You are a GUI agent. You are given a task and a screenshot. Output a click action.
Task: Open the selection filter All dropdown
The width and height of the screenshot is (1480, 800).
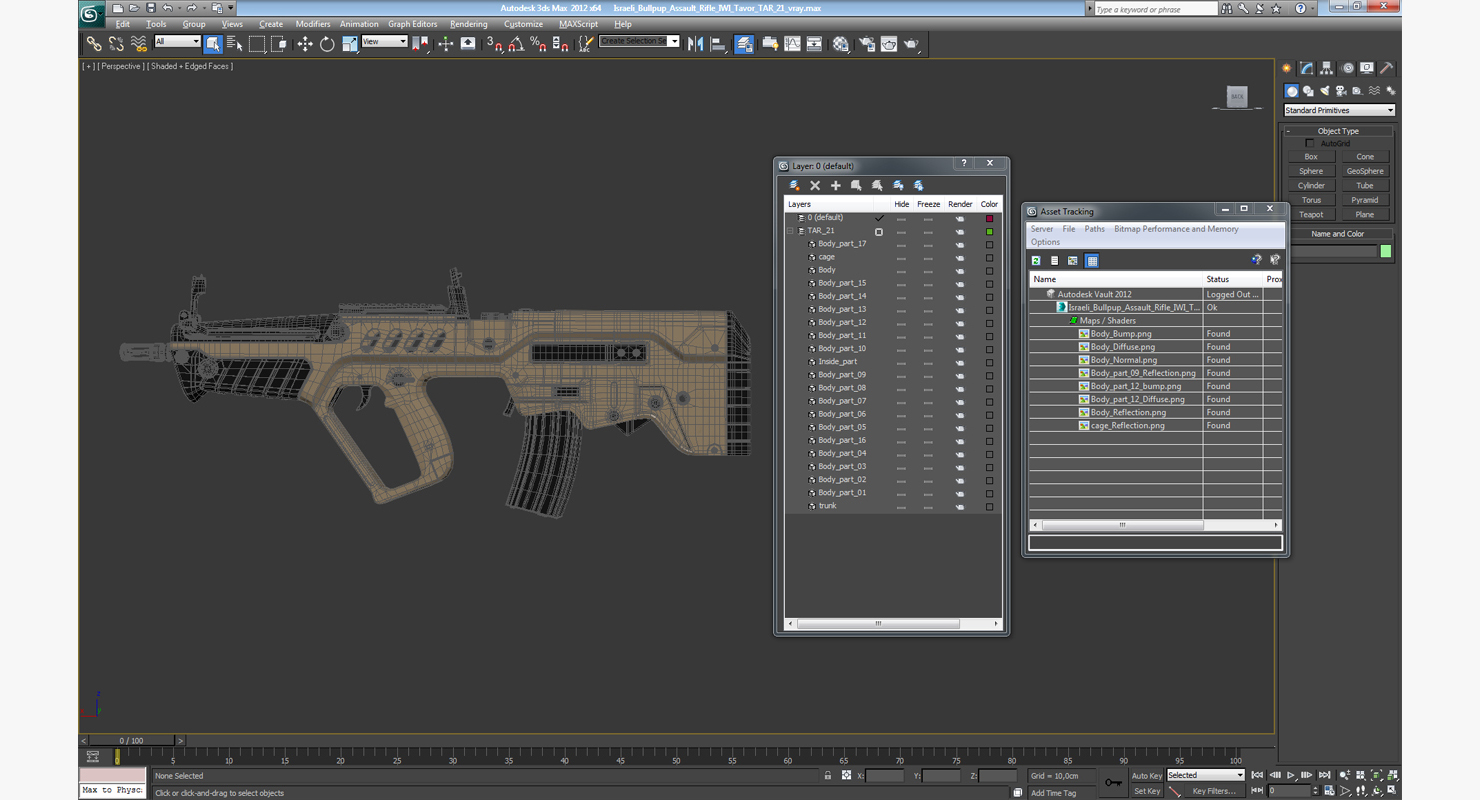178,42
